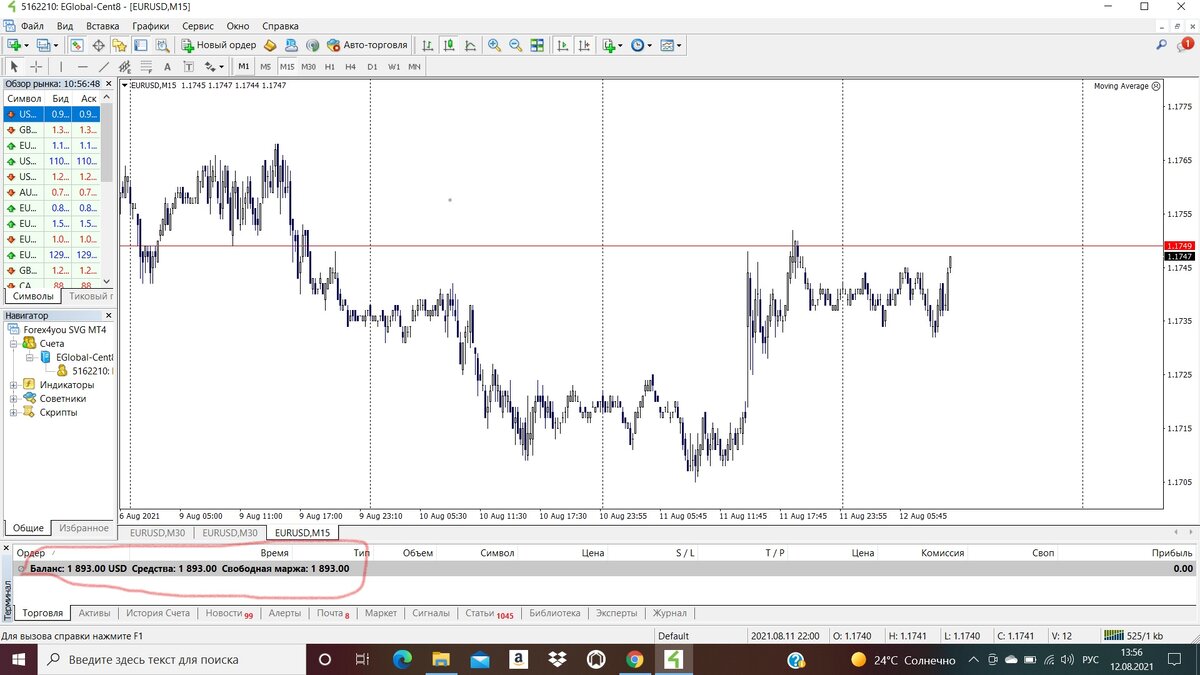
Task: Select the Fibonacci Retracement tool
Action: click(x=146, y=67)
